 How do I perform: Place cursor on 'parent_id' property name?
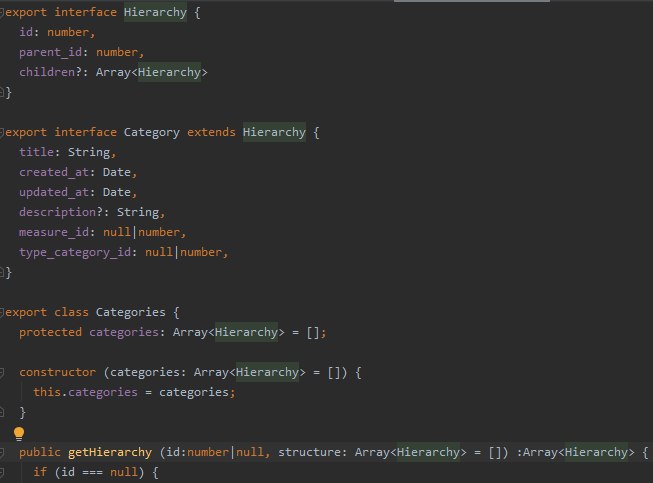click(50, 52)
